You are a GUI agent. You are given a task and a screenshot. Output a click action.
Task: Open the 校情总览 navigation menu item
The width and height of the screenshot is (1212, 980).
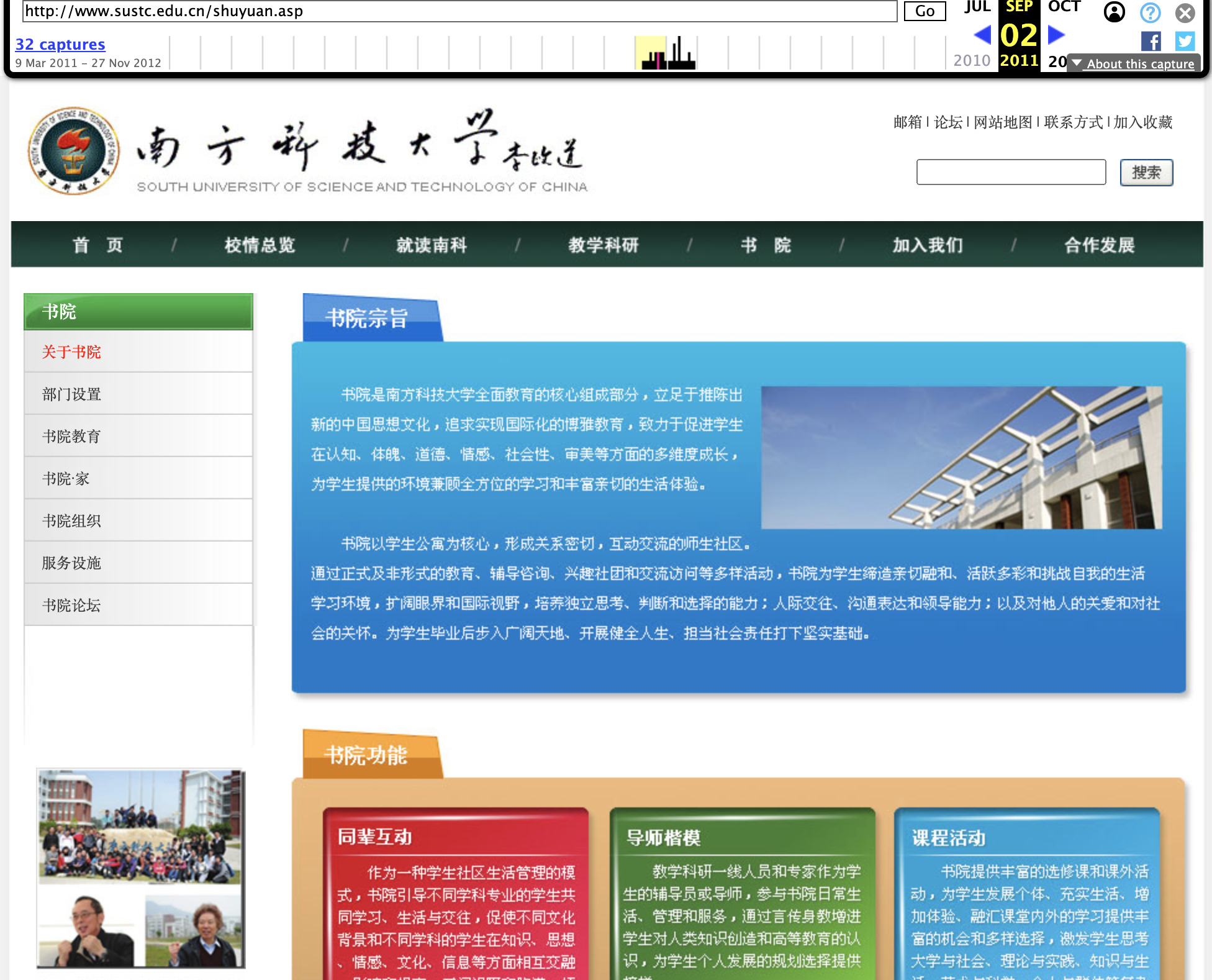coord(260,245)
